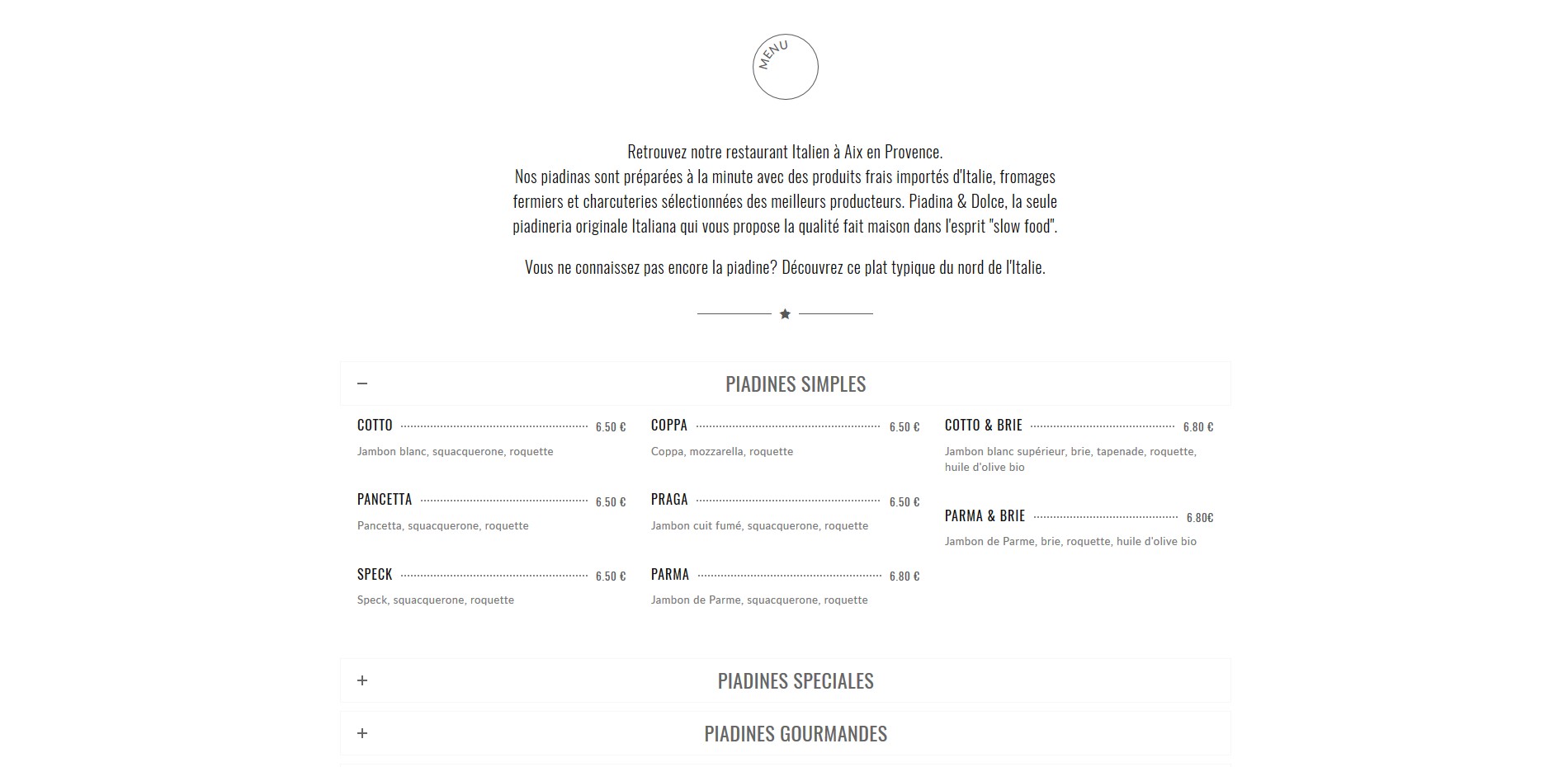Viewport: 1568px width, 767px height.
Task: Click the sentence asking about the piadine
Action: (785, 267)
